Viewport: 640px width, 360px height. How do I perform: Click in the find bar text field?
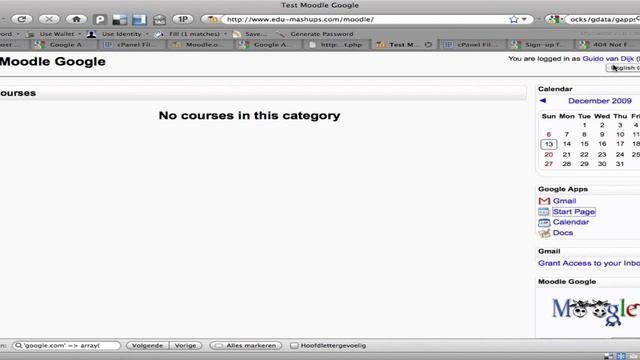[x=66, y=345]
